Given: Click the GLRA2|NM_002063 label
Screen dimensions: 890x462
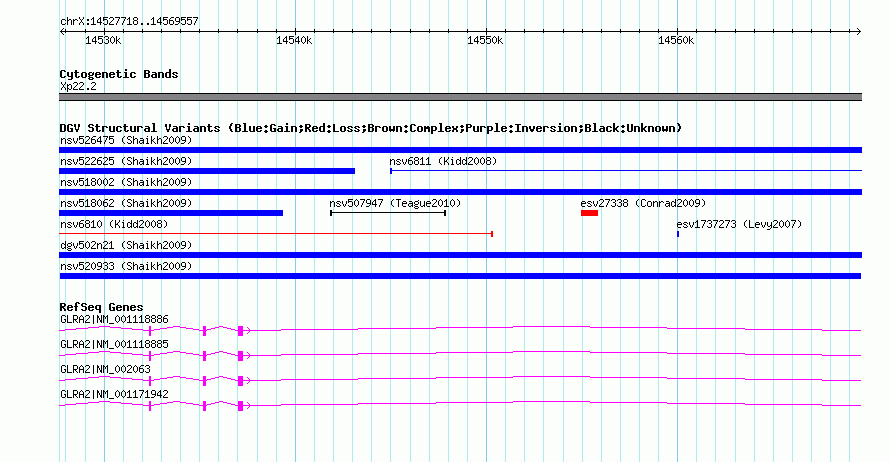Looking at the screenshot, I should tap(105, 369).
